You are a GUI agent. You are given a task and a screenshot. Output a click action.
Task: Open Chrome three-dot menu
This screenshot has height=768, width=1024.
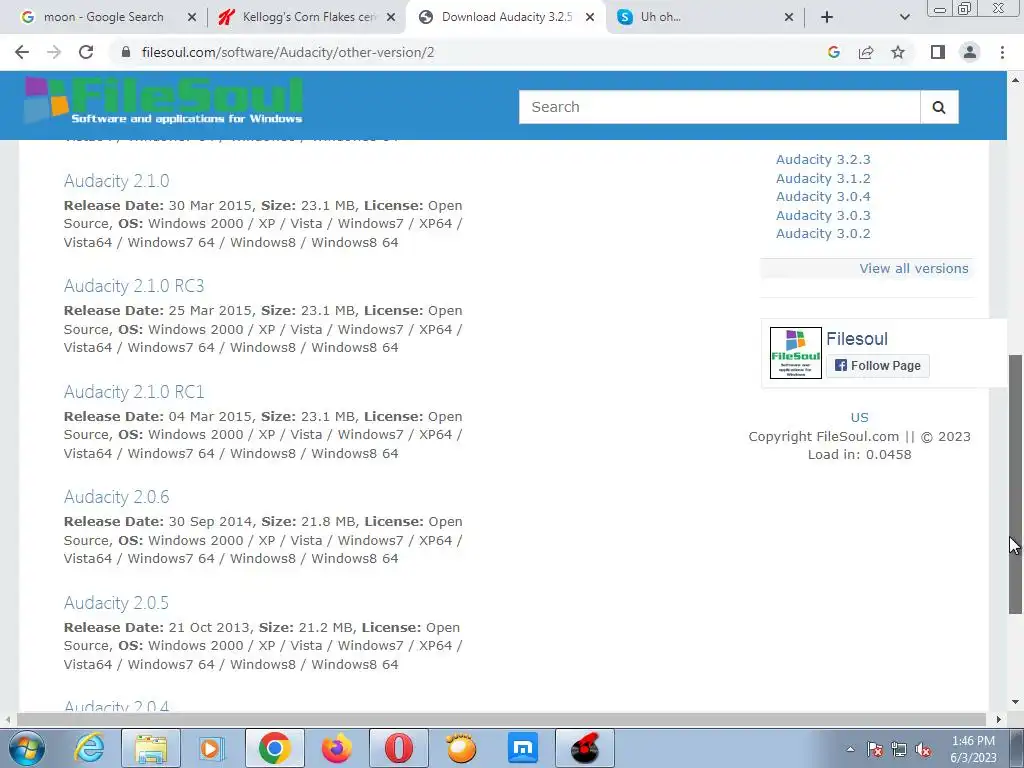(x=1002, y=52)
